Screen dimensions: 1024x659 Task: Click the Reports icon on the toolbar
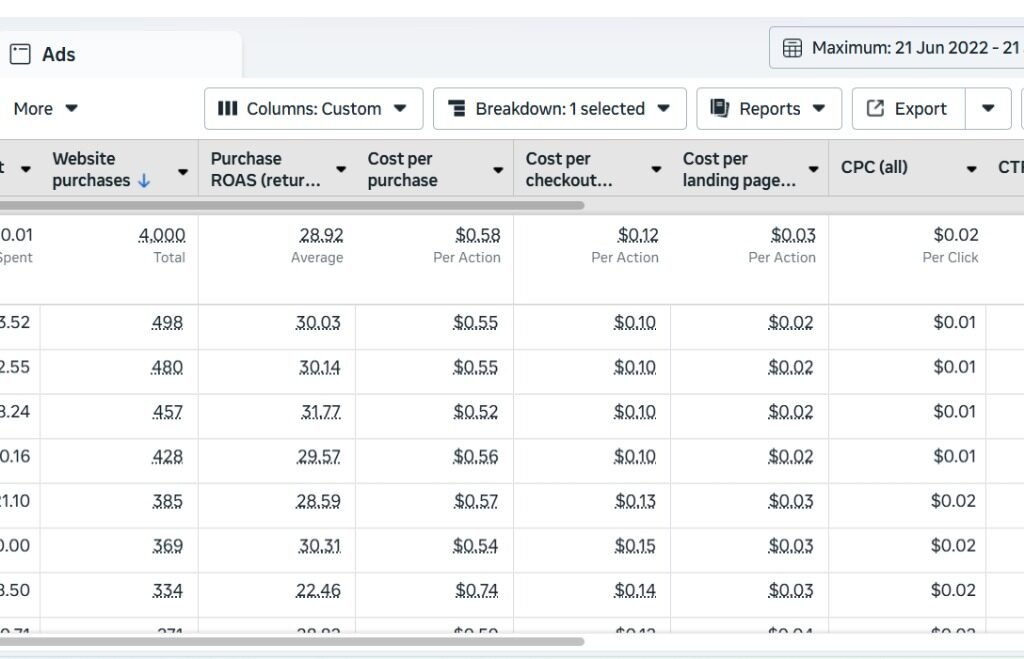pyautogui.click(x=719, y=108)
